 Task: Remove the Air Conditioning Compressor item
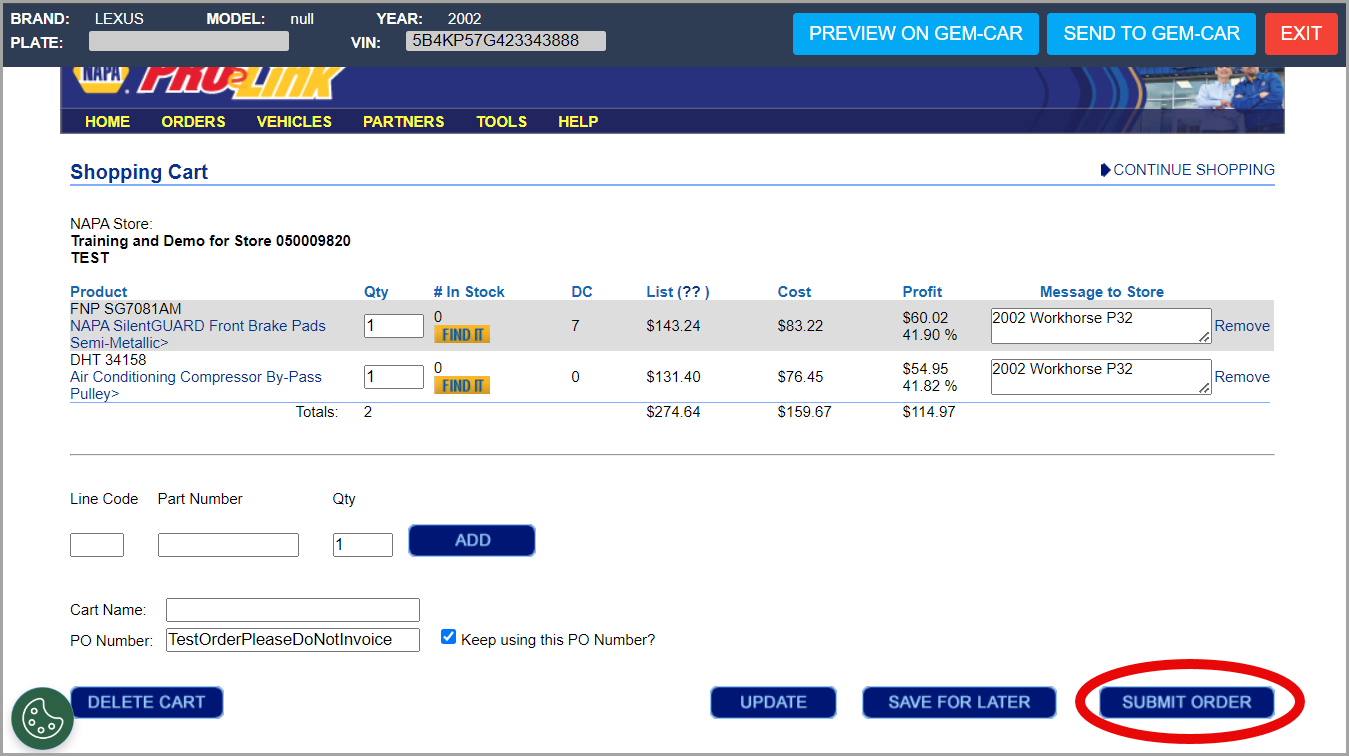(x=1241, y=377)
